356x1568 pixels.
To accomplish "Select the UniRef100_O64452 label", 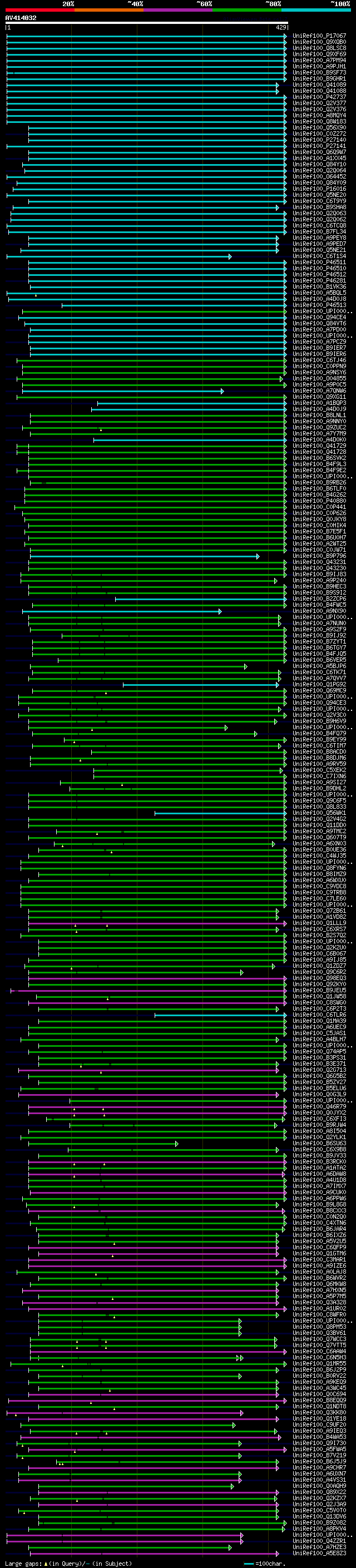I will click(319, 176).
